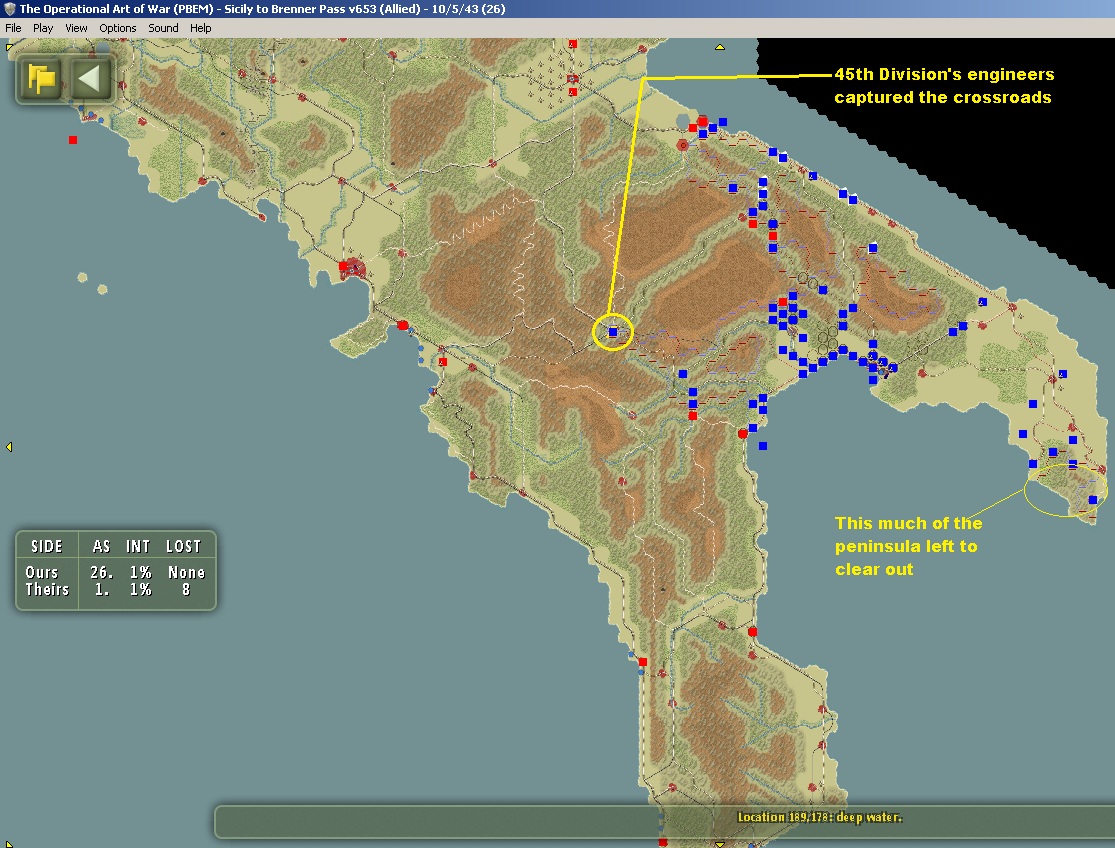Select the red unit in the sea off the northwest coast

[x=73, y=140]
